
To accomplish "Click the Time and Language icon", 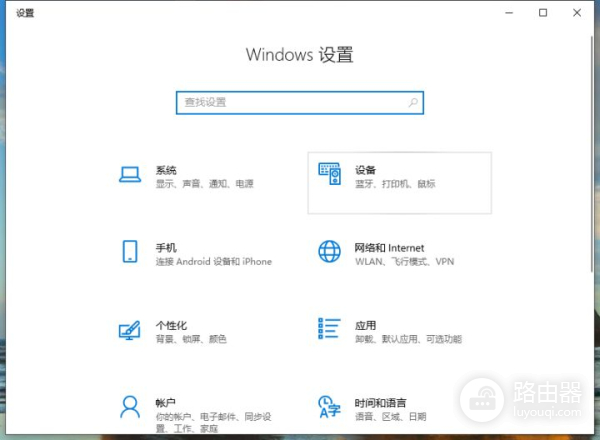I will point(329,407).
